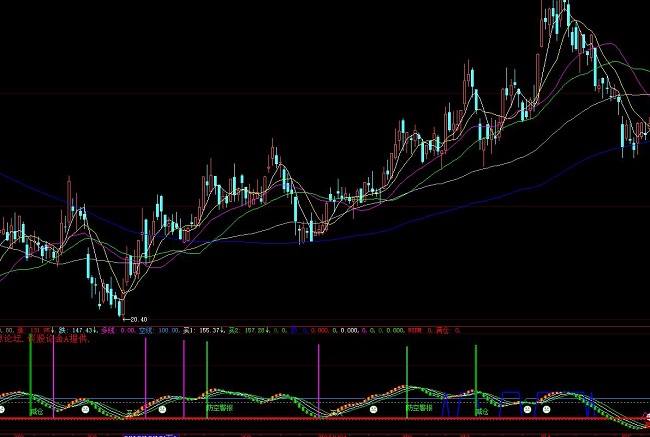Click the leftmost 满仓 marker in indicator panel

(36, 410)
